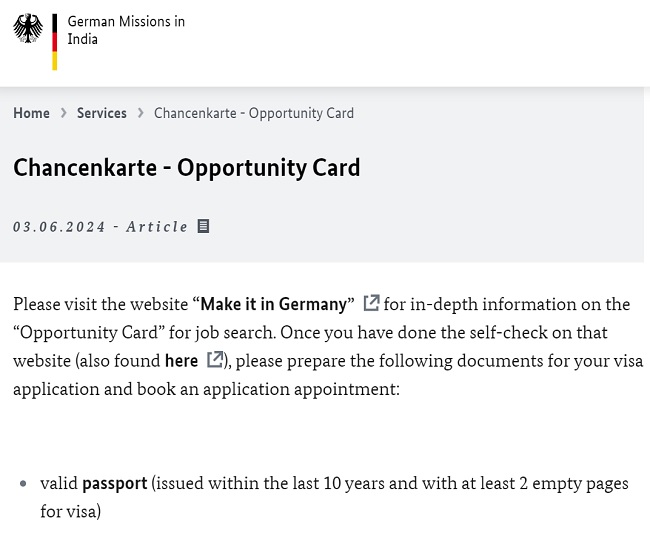Click the chevron after Home breadcrumb
The image size is (650, 540).
(64, 113)
